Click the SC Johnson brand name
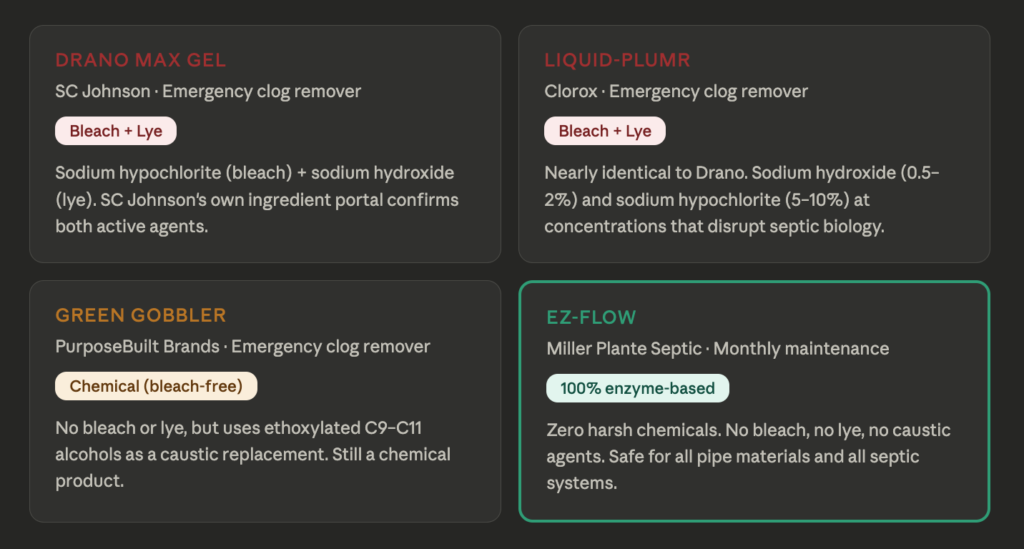1024x549 pixels. (x=102, y=91)
